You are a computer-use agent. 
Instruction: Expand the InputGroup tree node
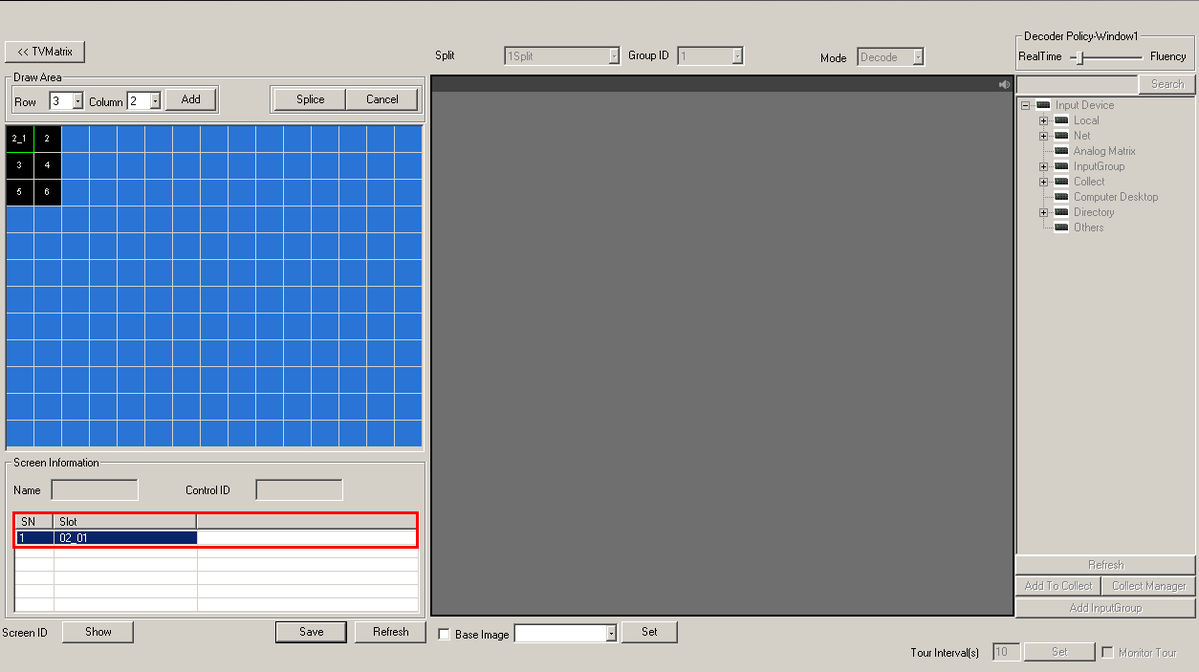1044,167
